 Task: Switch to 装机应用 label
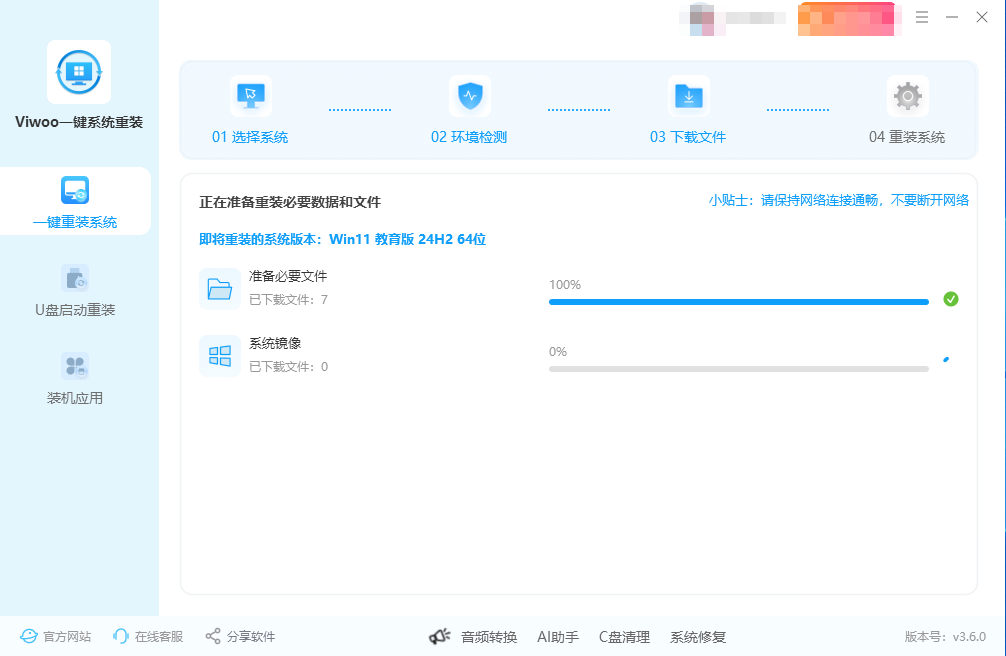(x=75, y=398)
